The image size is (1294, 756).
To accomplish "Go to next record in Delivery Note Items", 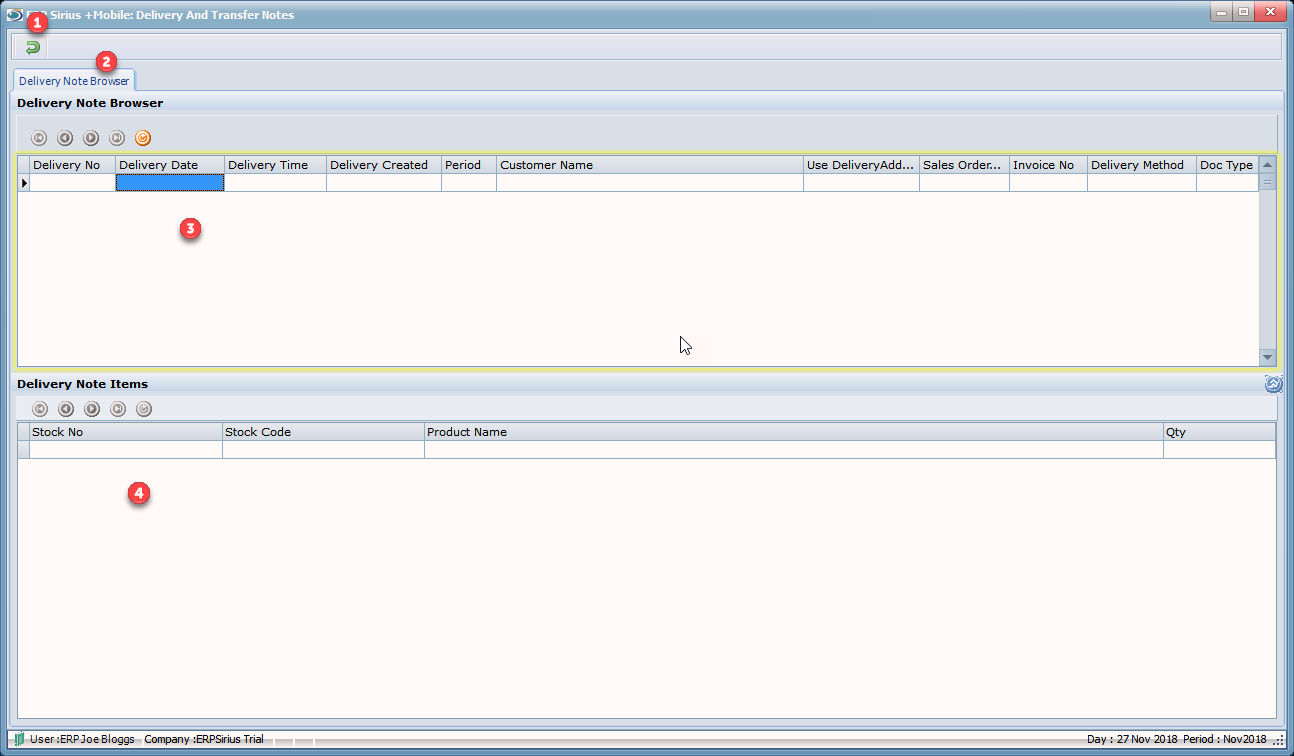I will click(92, 409).
